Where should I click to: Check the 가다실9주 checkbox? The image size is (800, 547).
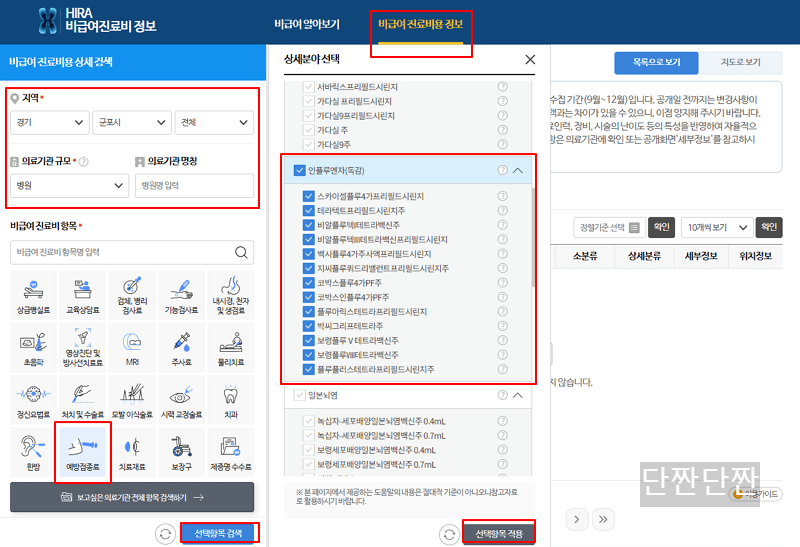coord(308,144)
